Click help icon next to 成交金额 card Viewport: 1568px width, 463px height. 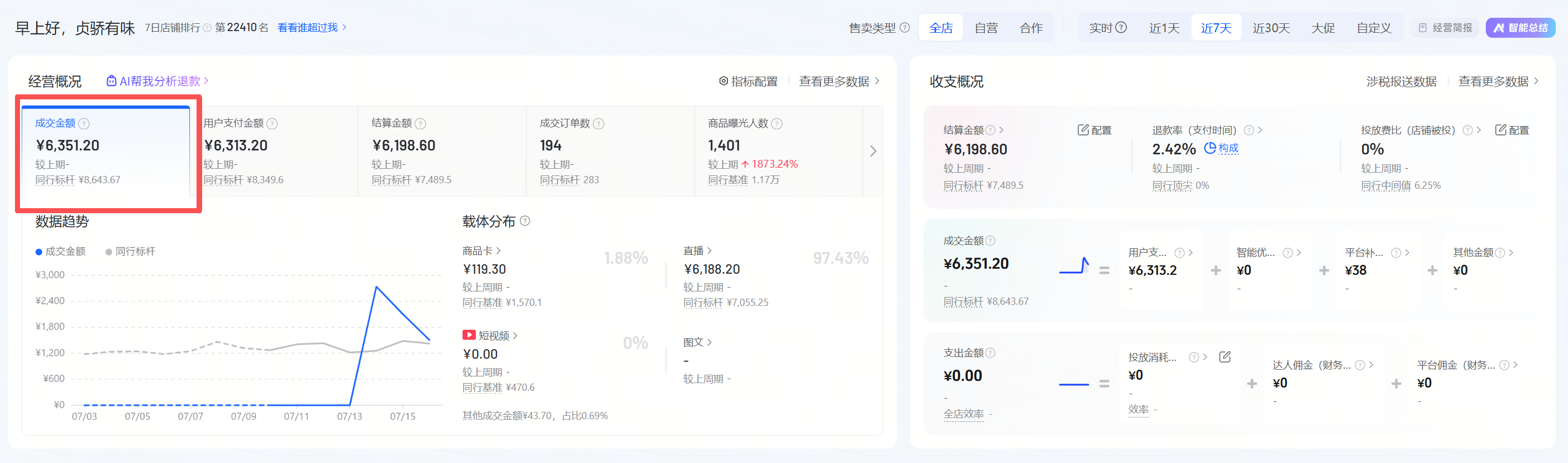[x=84, y=123]
